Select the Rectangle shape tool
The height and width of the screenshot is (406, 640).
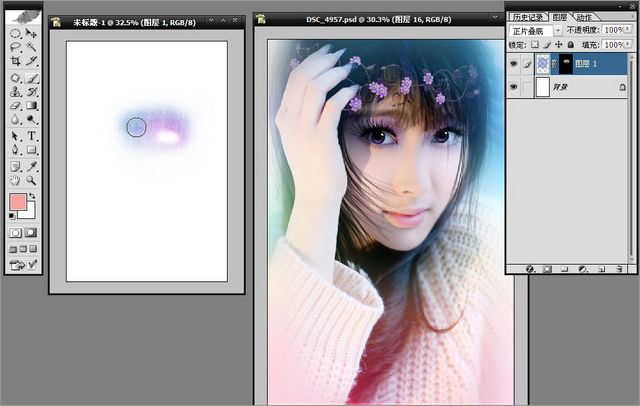31,150
